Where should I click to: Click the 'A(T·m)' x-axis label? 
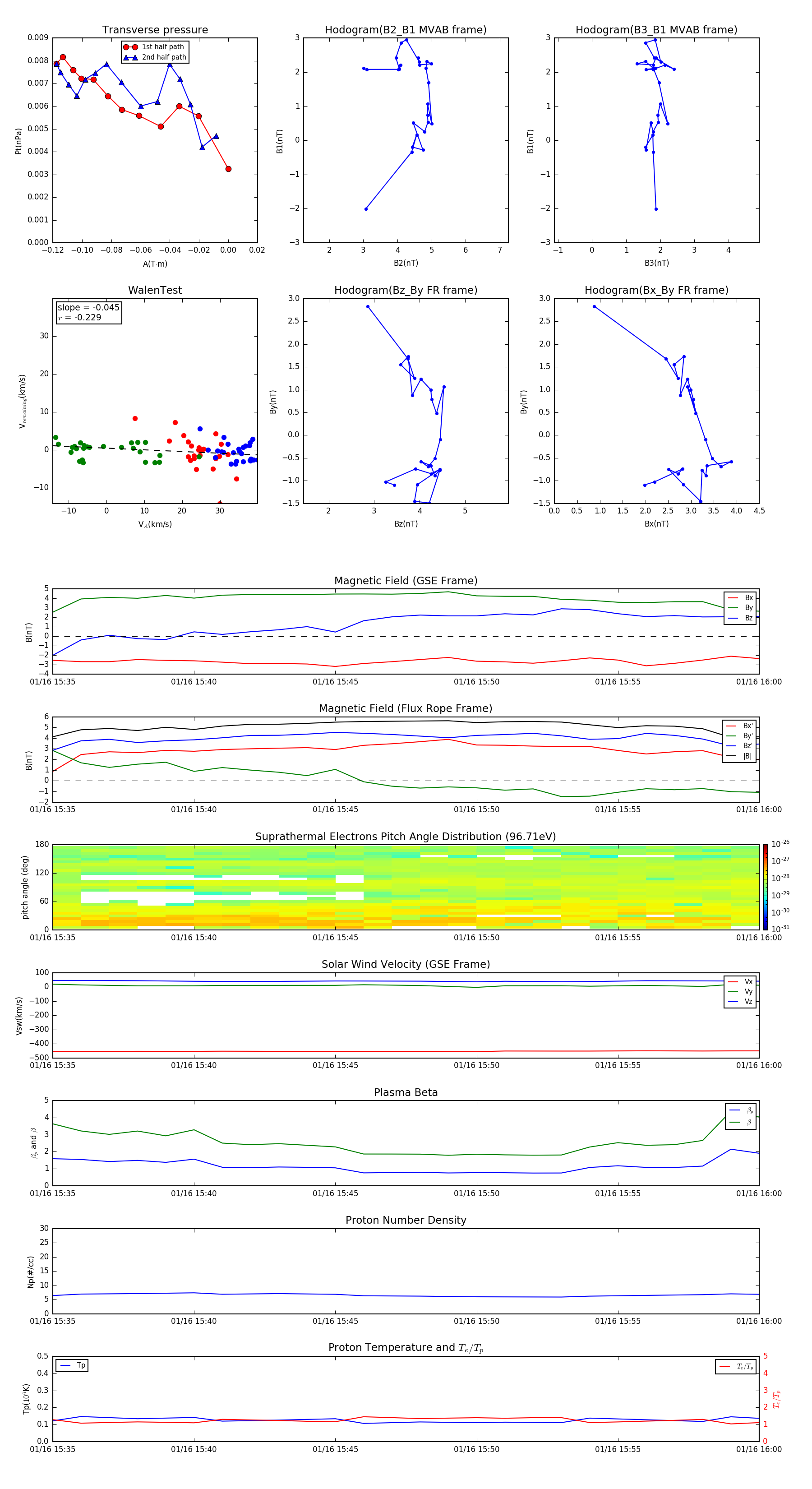pyautogui.click(x=155, y=264)
